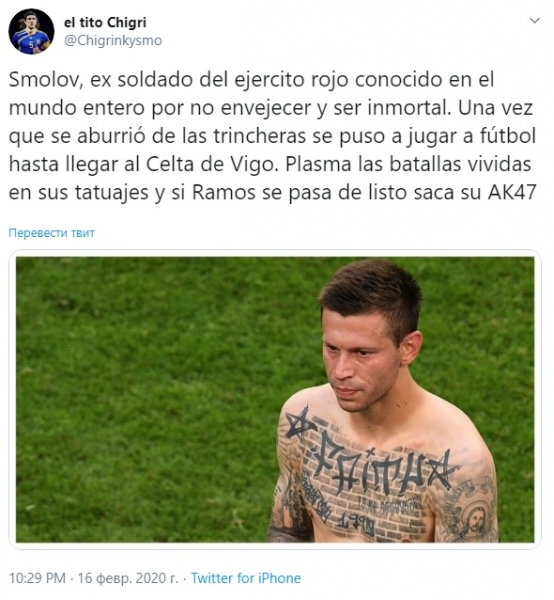
Task: Click the star tattoo in the photo
Action: click(301, 423)
